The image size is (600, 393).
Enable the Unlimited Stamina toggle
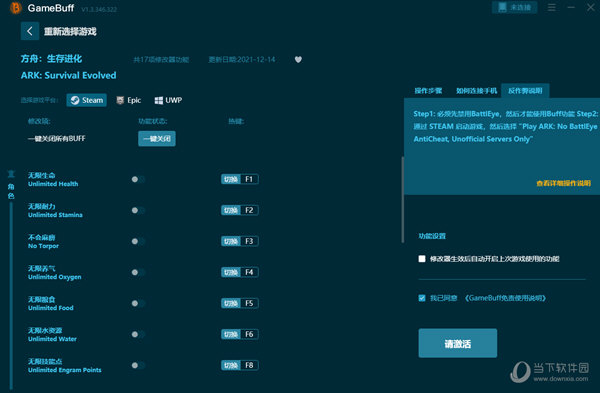click(x=138, y=210)
